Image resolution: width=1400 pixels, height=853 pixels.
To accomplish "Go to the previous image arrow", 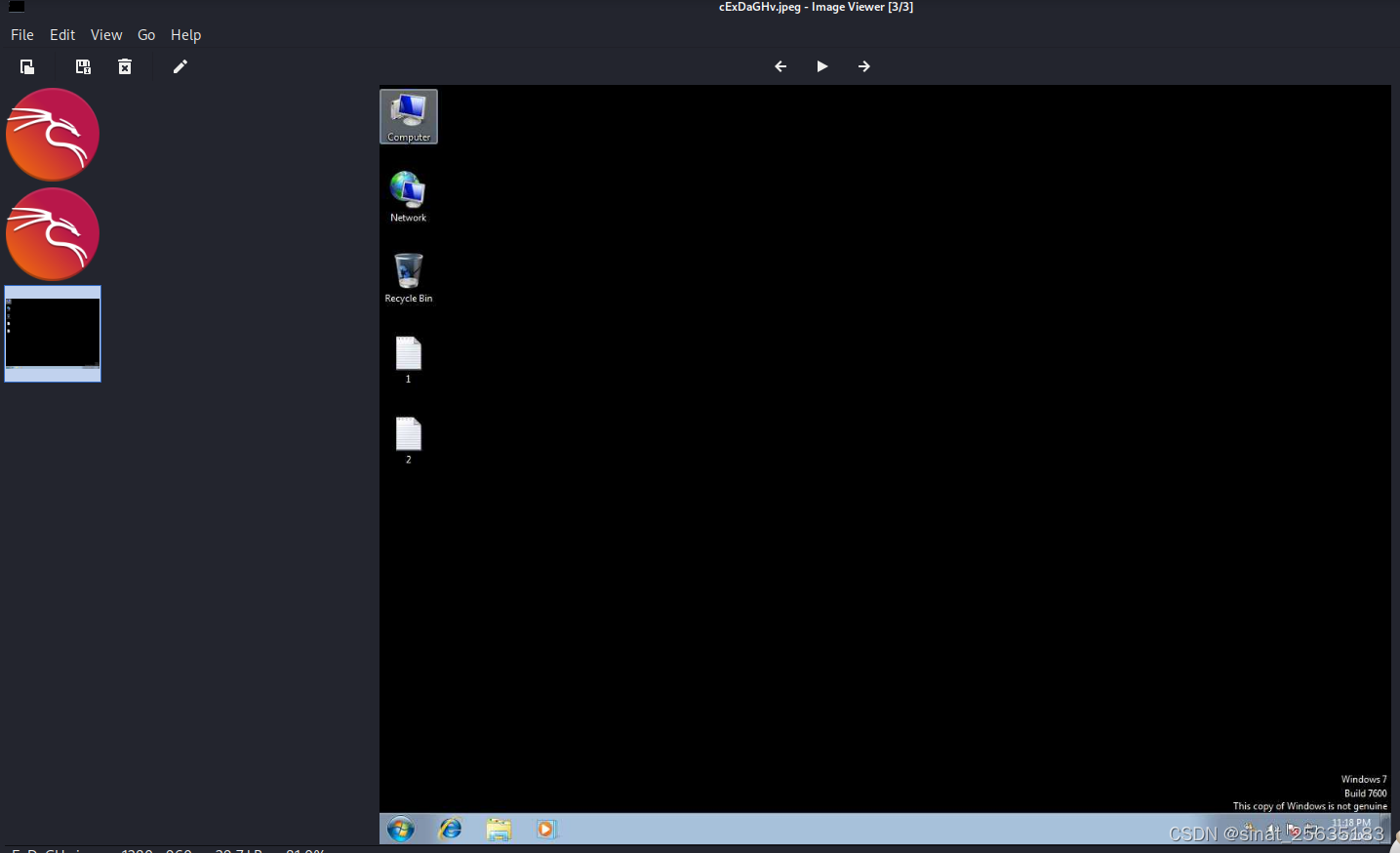I will tap(780, 66).
